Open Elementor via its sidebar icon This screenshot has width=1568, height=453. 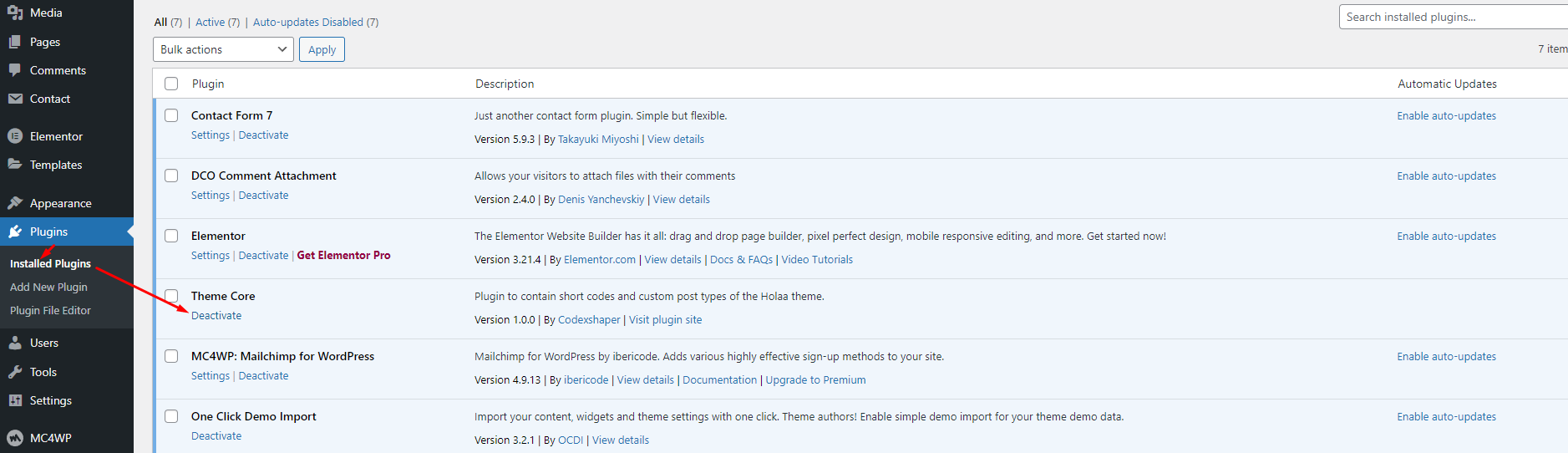[15, 136]
